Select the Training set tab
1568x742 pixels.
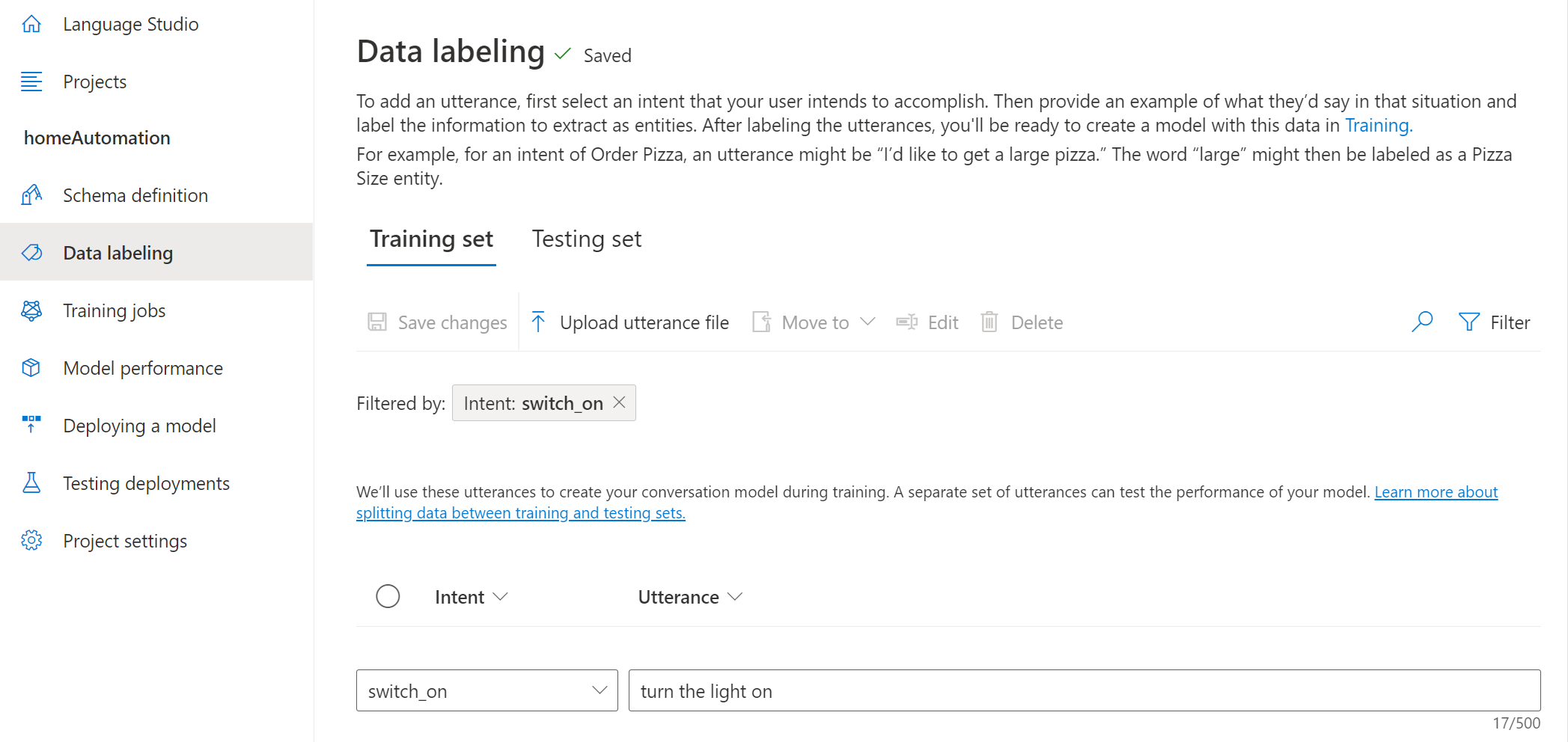coord(431,239)
